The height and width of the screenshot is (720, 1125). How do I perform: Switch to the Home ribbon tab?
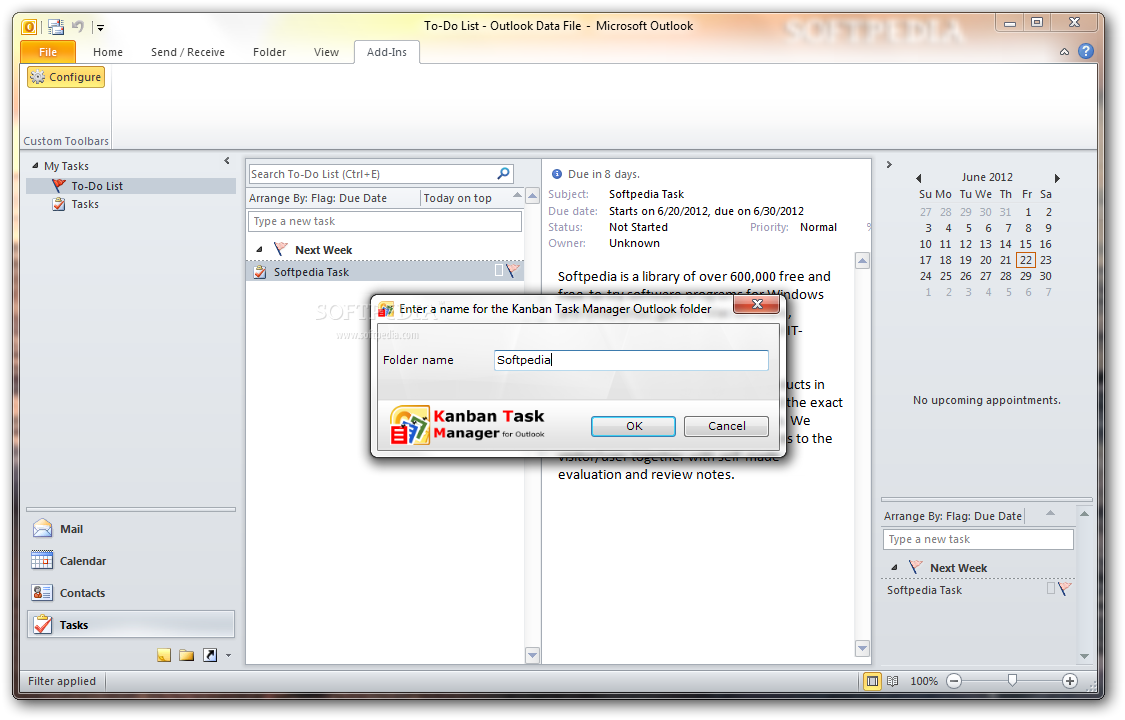(x=108, y=52)
